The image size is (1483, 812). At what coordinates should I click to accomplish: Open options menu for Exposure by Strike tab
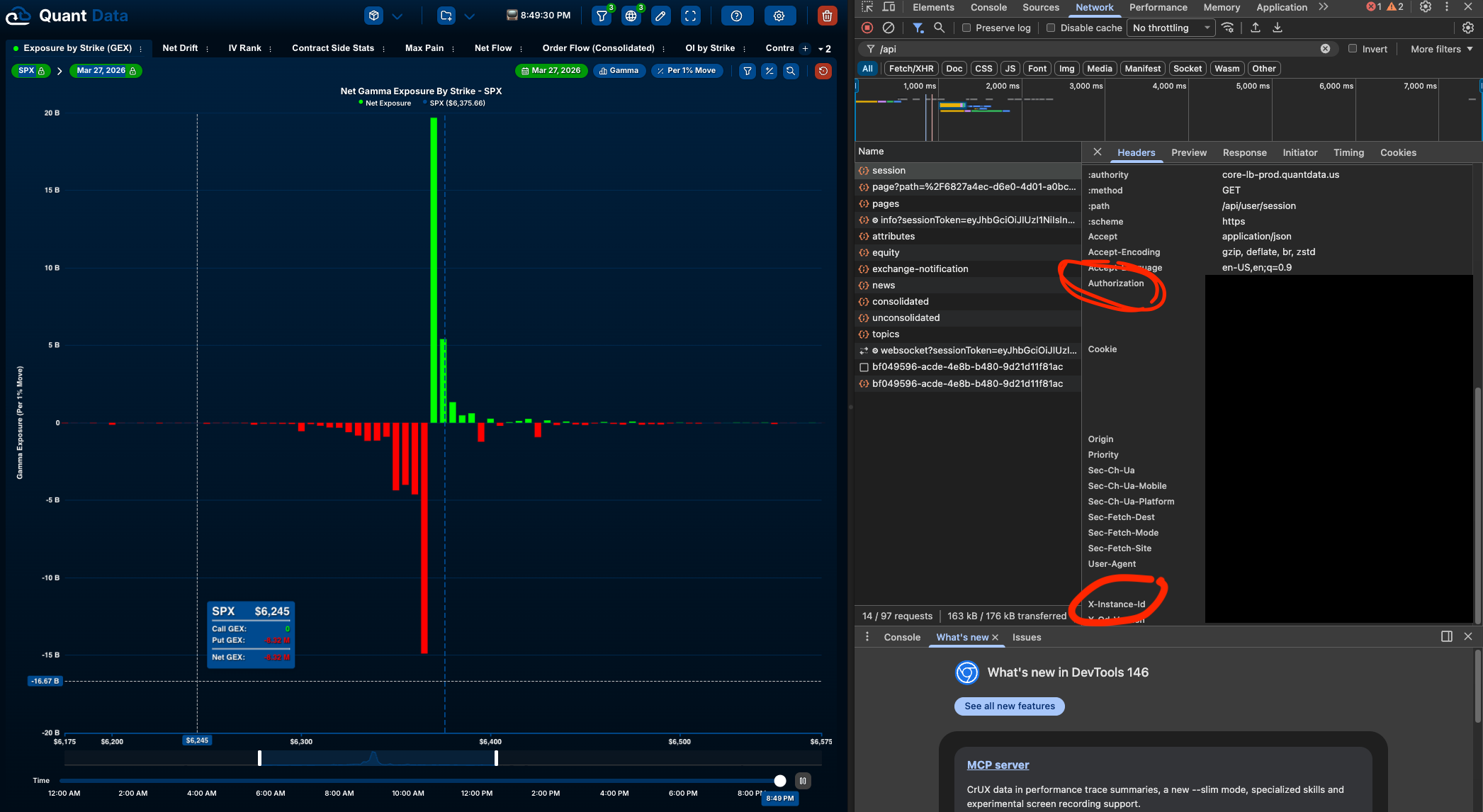140,49
